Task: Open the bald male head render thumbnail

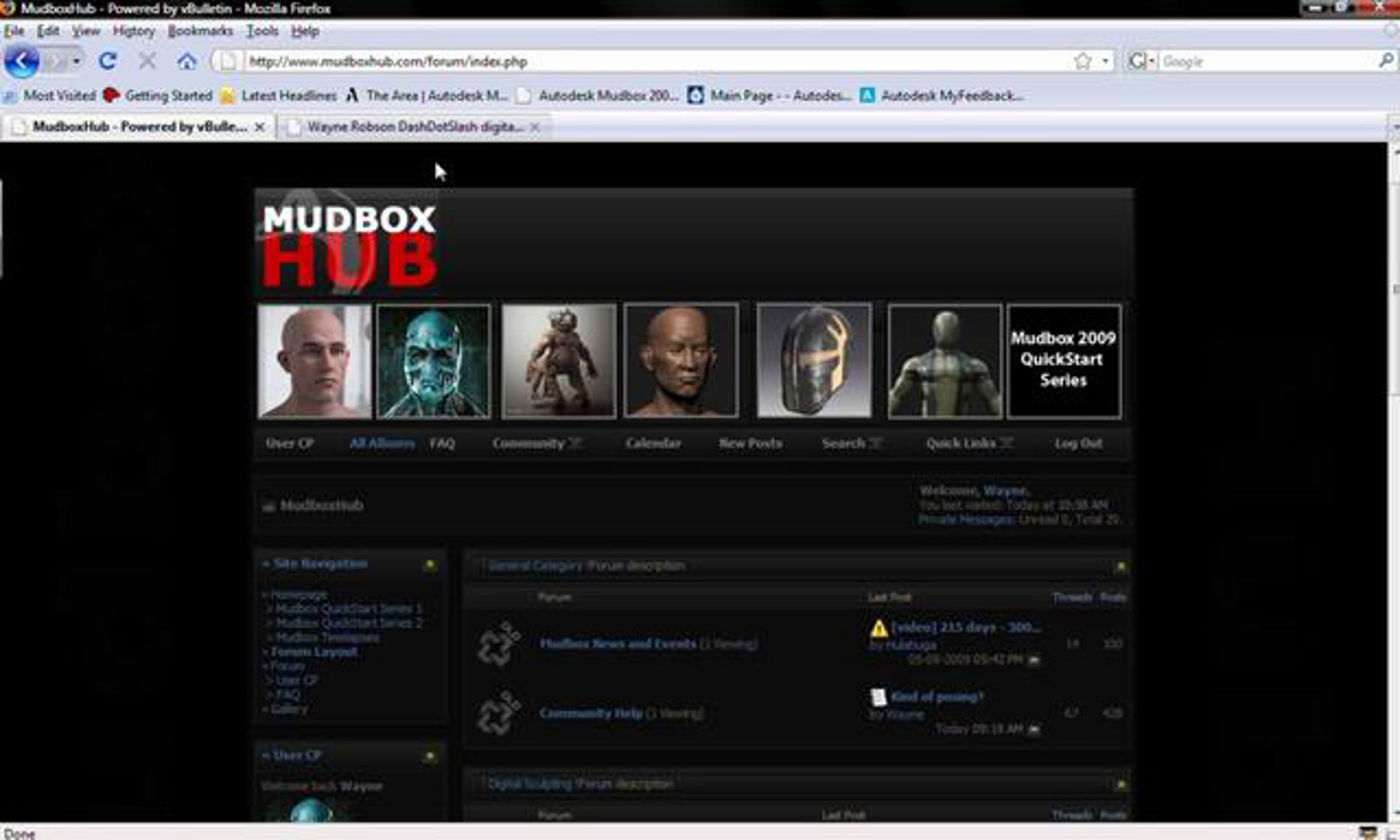Action: point(314,361)
